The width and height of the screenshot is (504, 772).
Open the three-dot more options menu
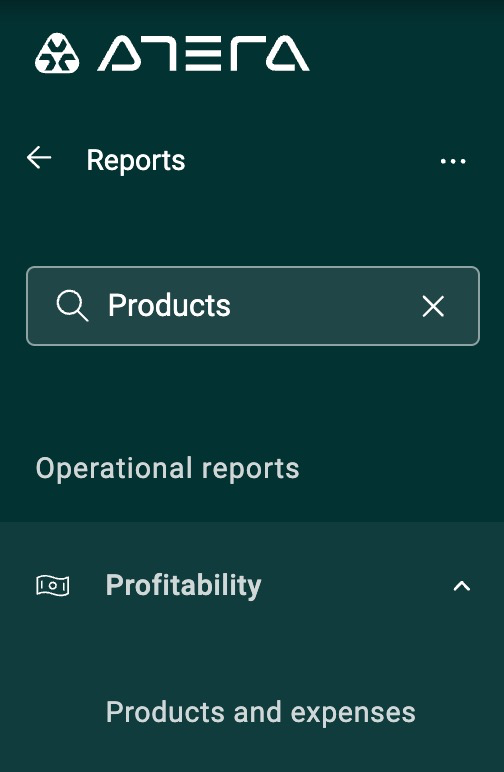point(453,161)
